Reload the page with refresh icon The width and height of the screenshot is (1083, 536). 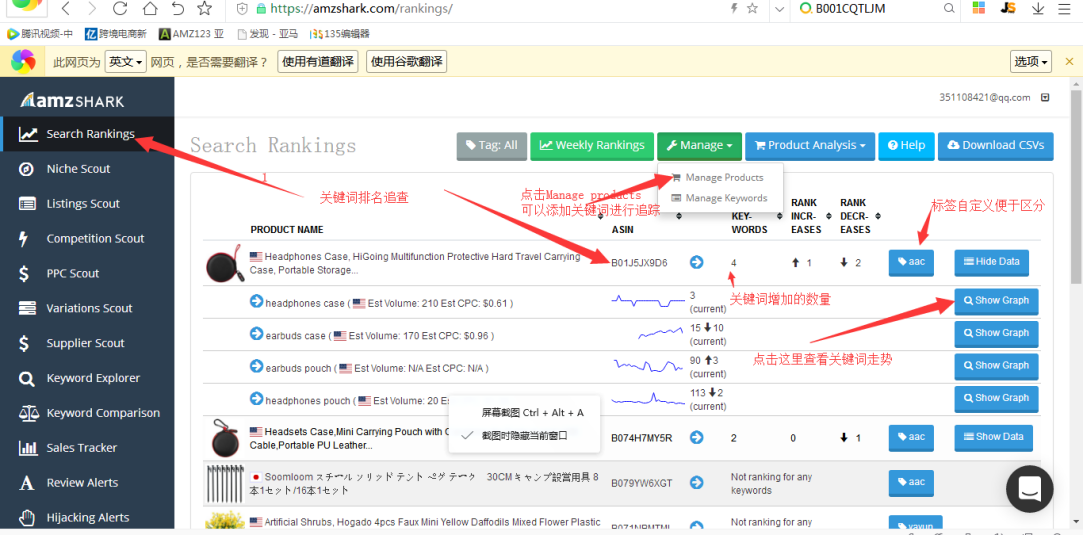(120, 8)
